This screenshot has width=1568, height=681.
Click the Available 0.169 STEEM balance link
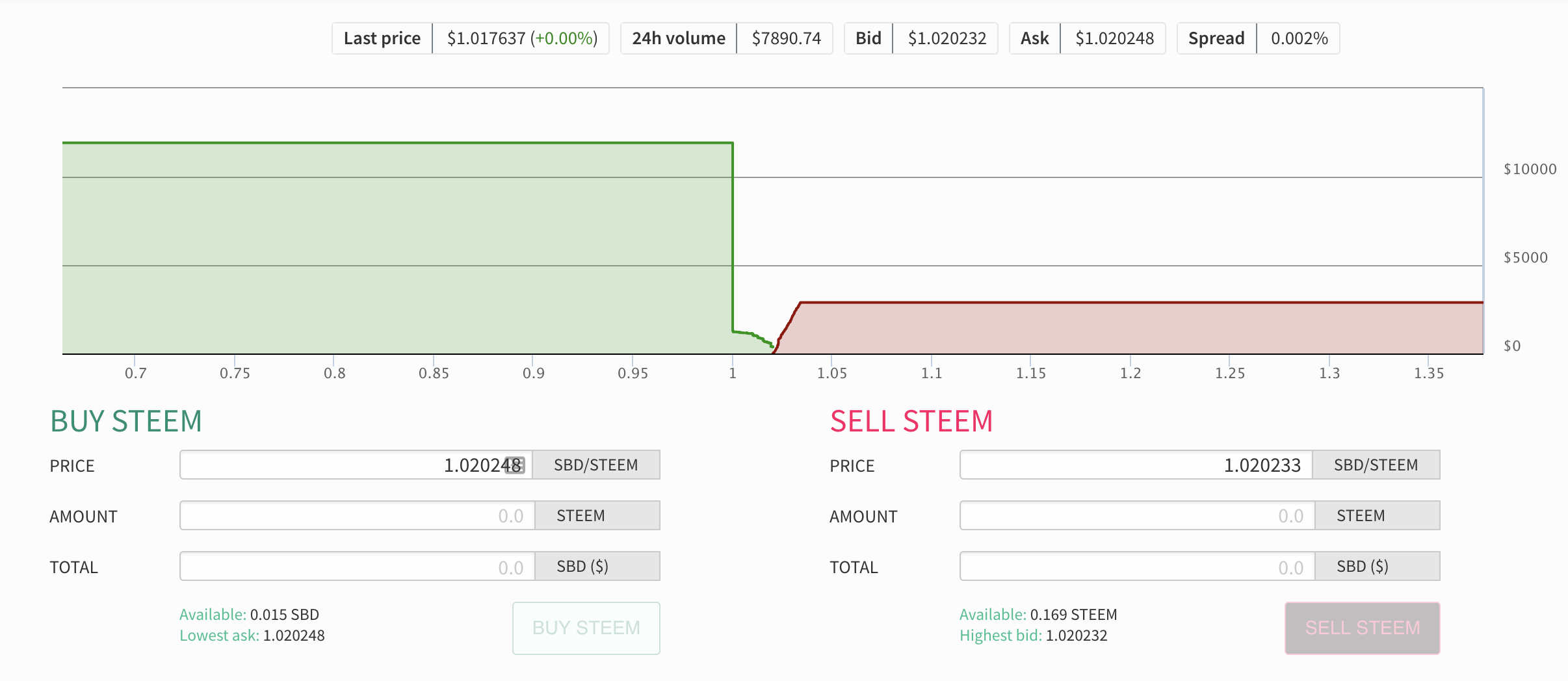pyautogui.click(x=1038, y=615)
